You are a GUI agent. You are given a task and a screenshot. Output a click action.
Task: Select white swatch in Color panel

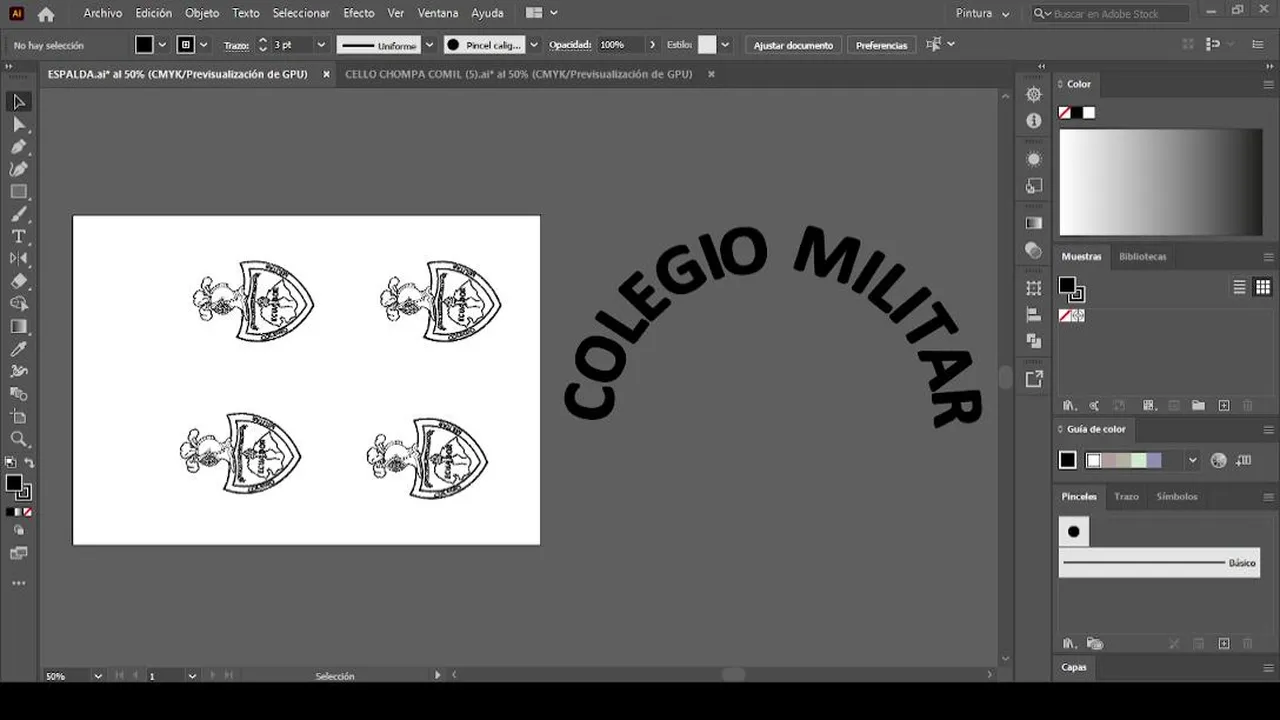1089,113
